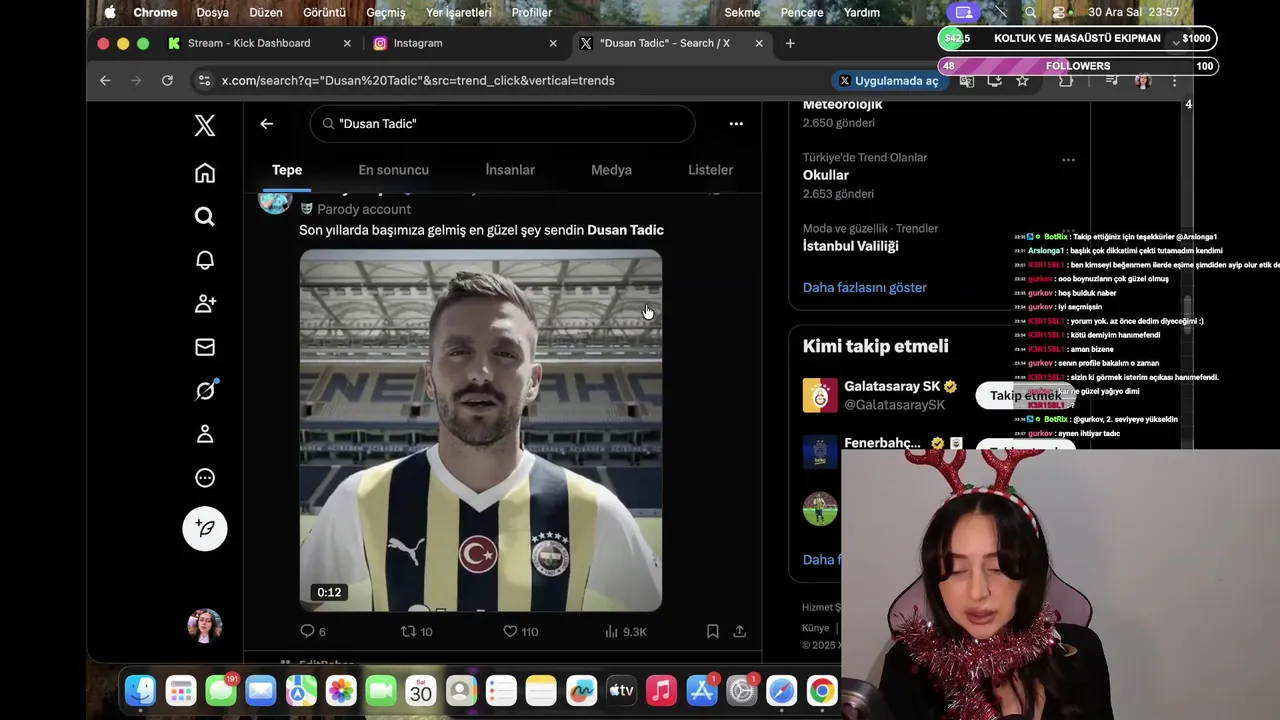Switch to the Listeler tab
Screen dimensions: 1280x720
click(711, 170)
